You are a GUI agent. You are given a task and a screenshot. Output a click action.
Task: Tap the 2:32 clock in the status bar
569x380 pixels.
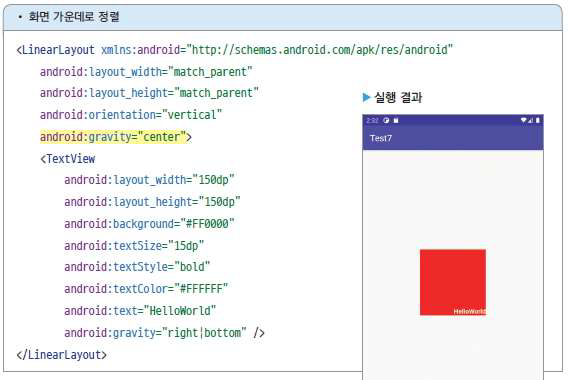(372, 120)
